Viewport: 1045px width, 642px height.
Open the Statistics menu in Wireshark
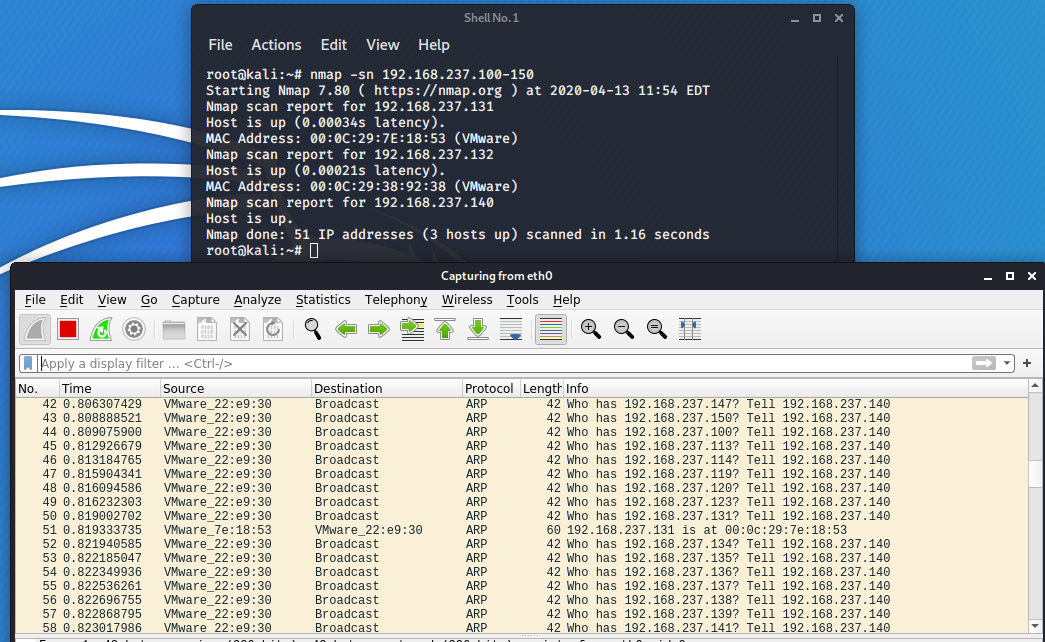(x=322, y=300)
